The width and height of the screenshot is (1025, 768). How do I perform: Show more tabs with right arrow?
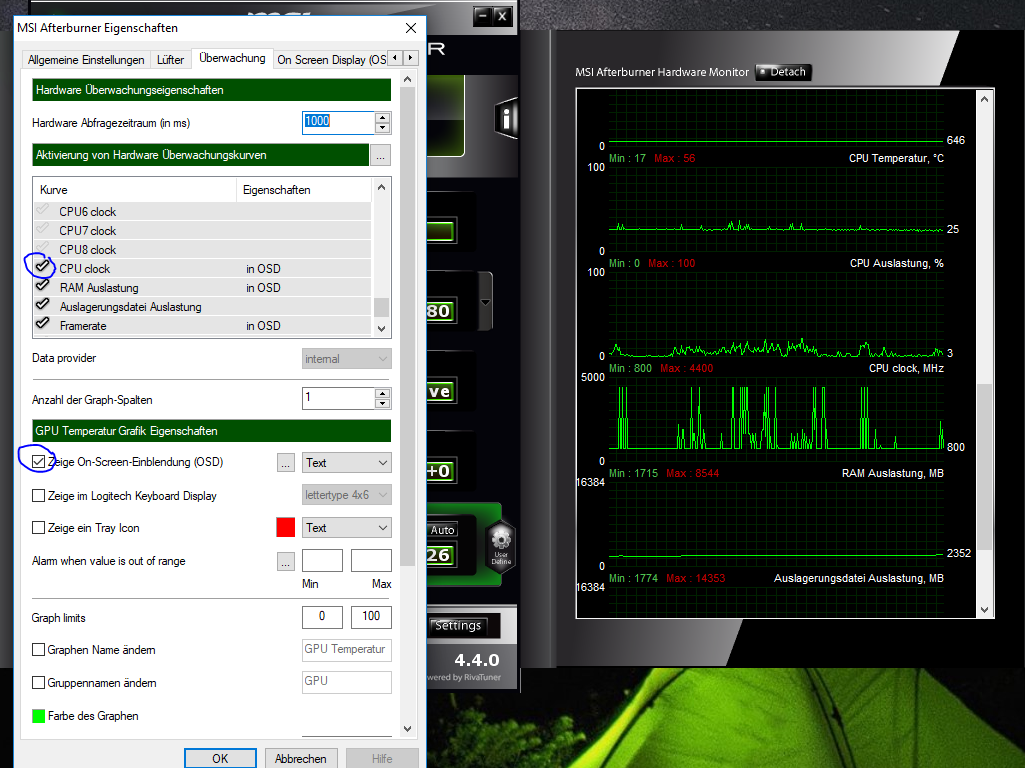(x=411, y=58)
